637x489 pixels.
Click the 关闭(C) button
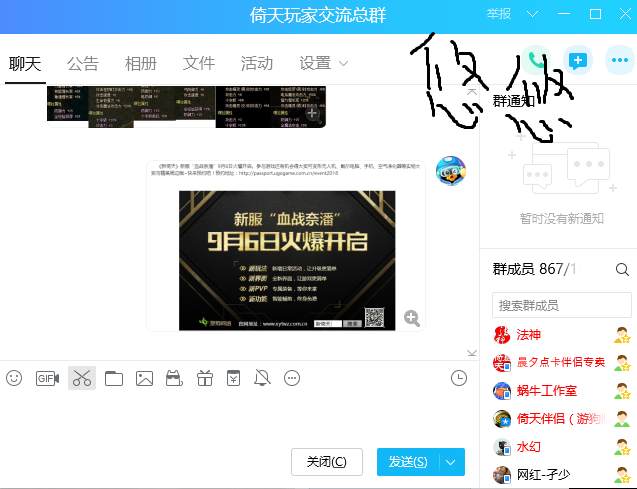pyautogui.click(x=326, y=461)
